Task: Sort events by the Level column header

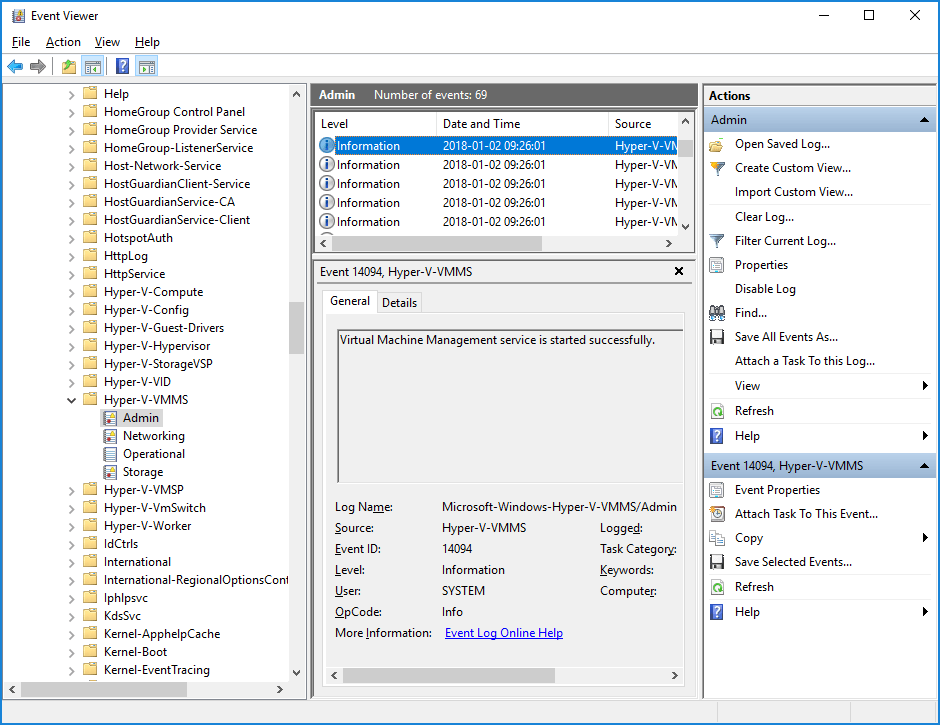Action: coord(376,124)
